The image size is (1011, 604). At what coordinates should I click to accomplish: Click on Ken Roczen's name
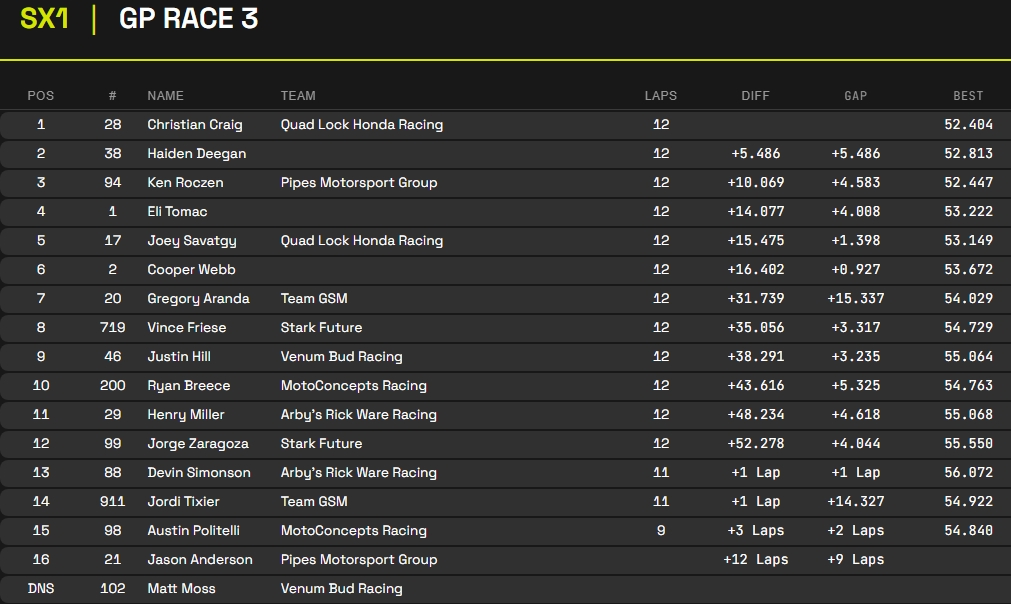[x=185, y=183]
